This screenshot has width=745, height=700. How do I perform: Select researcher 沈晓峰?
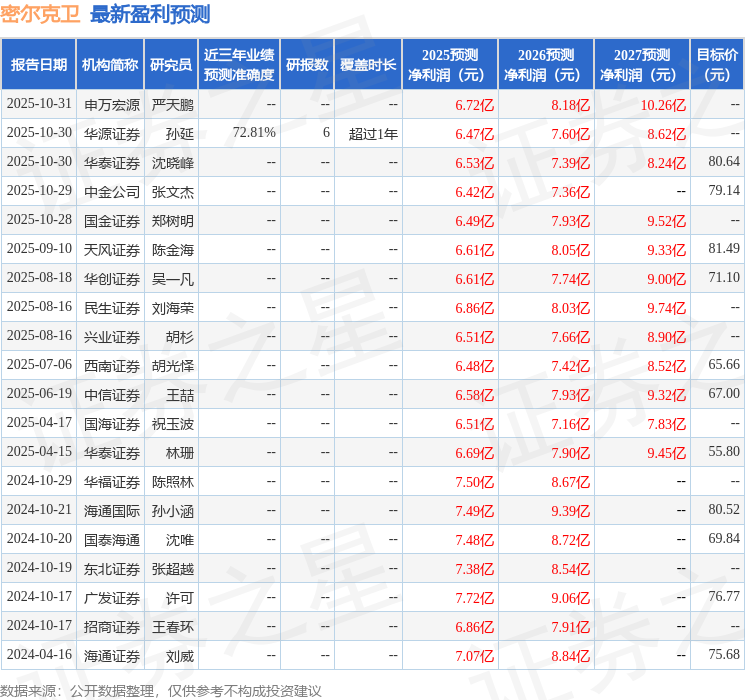[x=172, y=163]
